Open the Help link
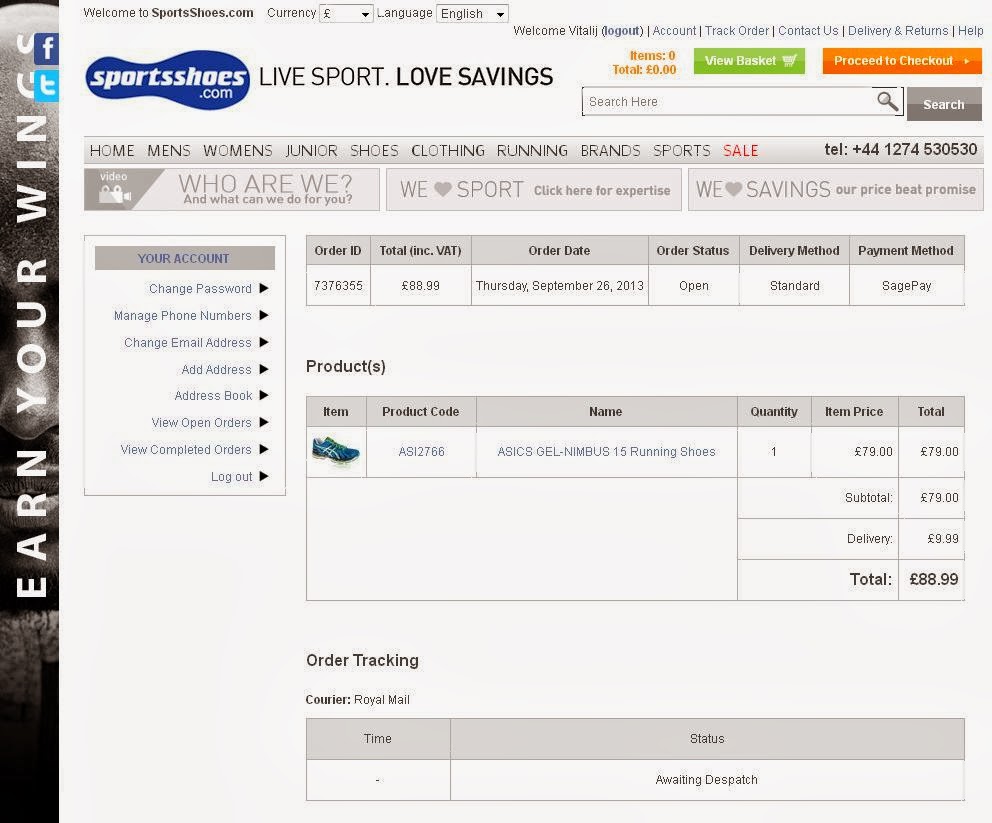 970,30
